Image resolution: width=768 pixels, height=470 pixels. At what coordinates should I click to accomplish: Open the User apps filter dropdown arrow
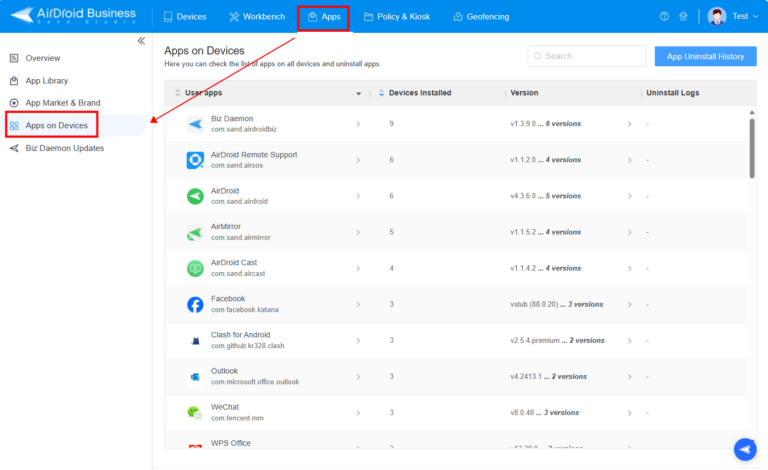[x=359, y=94]
